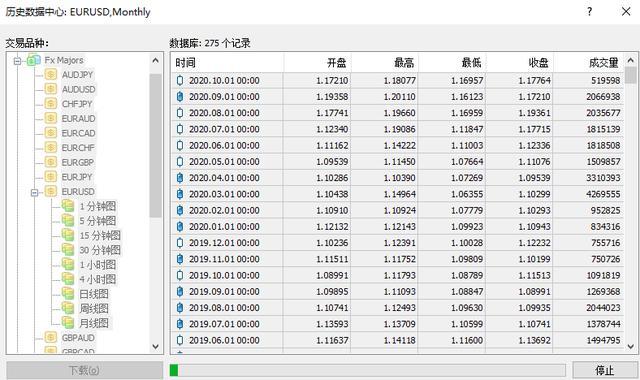The width and height of the screenshot is (640, 380).
Task: Click candle icon of 2020.04.01 row
Action: [180, 178]
